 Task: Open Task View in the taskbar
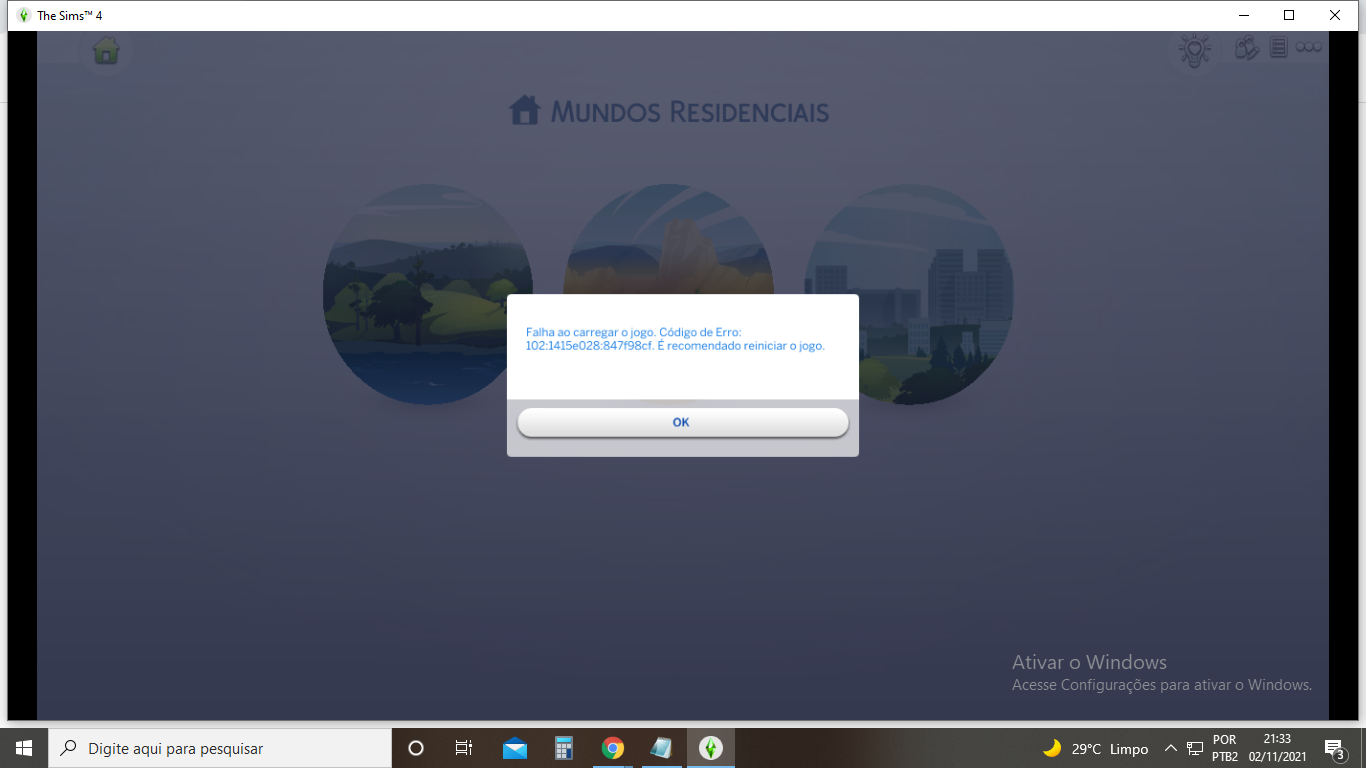(464, 748)
